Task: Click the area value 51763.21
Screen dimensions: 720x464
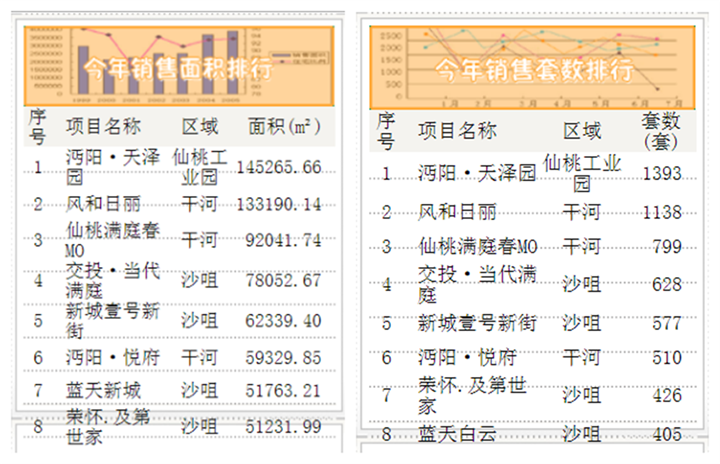Action: 285,389
